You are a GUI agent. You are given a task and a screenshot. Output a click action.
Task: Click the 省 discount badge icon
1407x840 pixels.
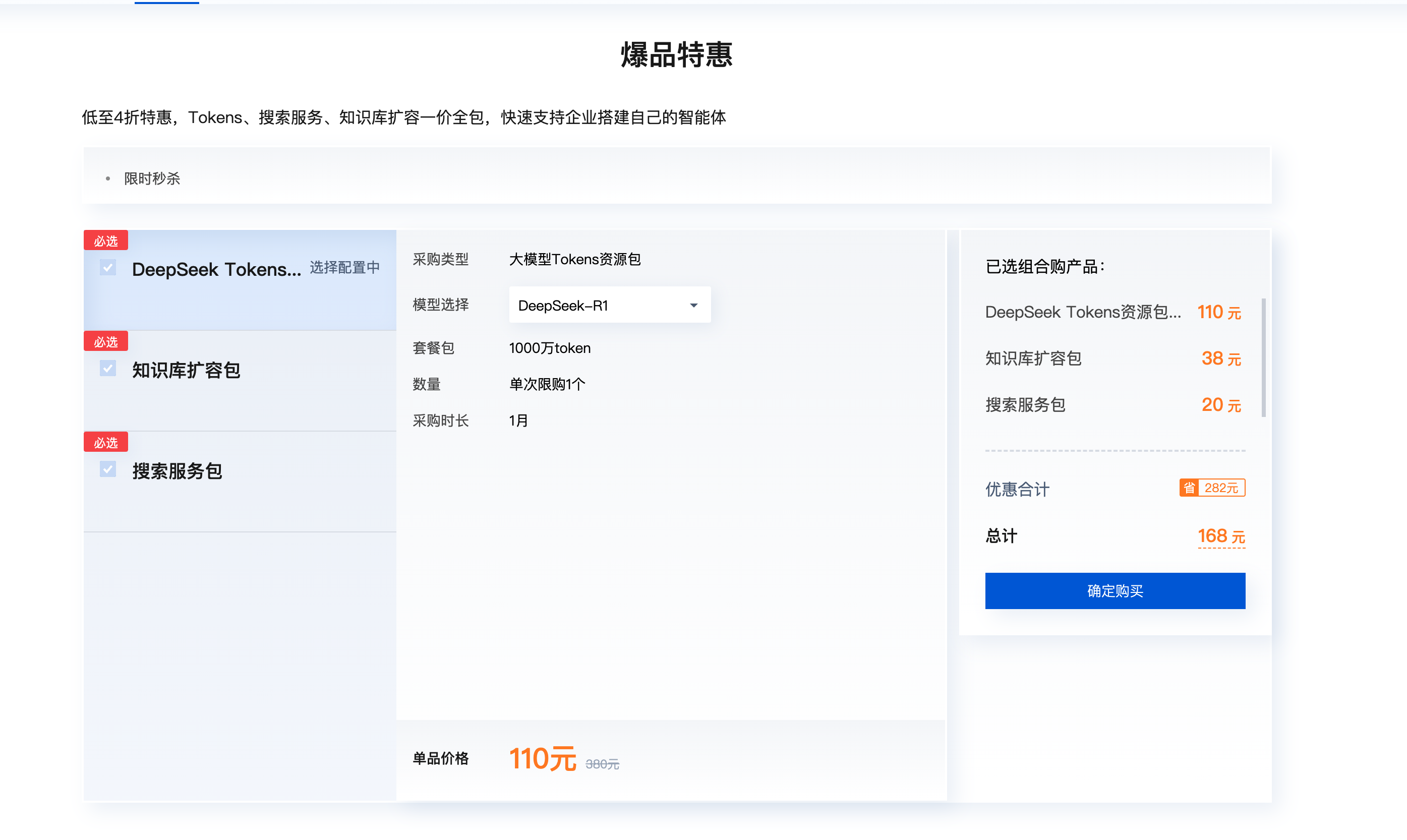1189,488
